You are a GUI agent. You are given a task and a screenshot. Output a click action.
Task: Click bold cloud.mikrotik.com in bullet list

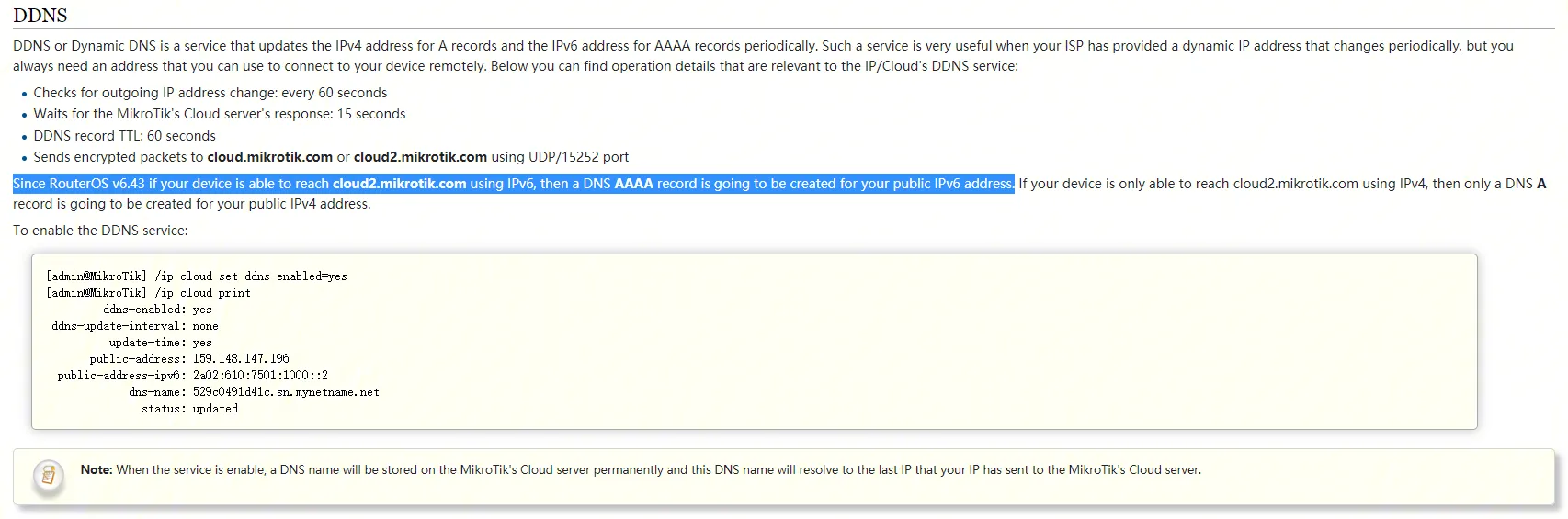(x=269, y=157)
